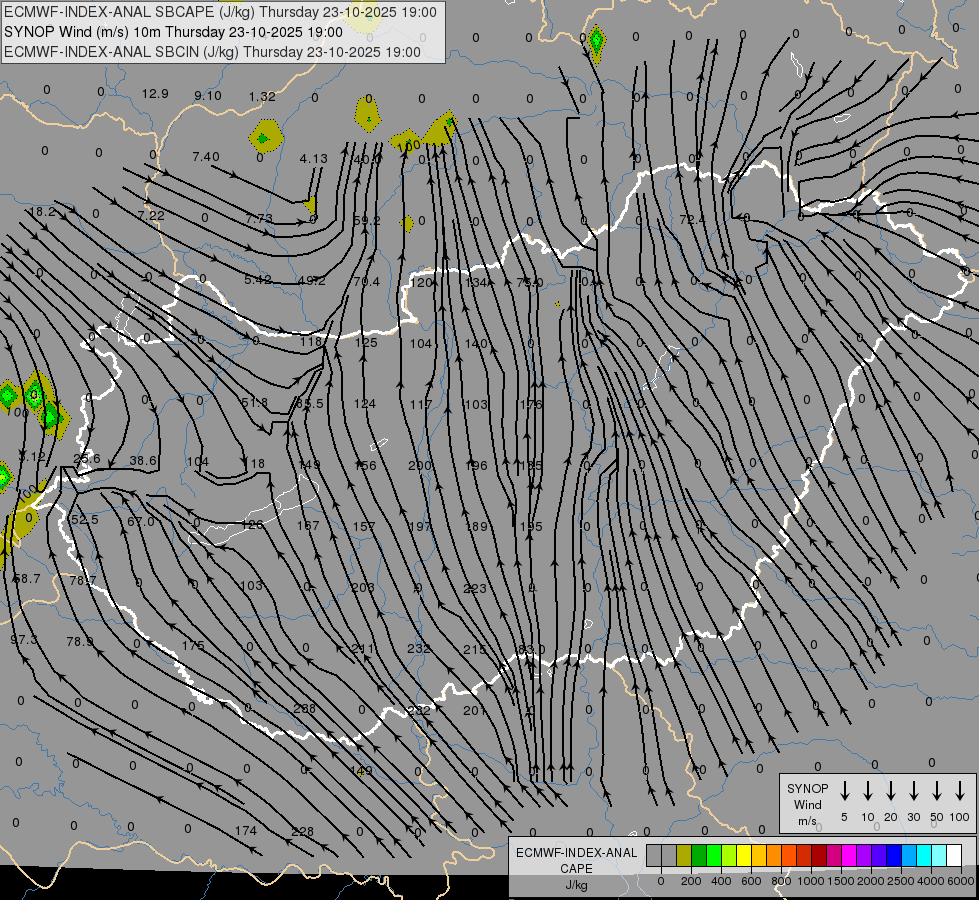Click the 215 value on the map
Screen dimensions: 979x900
(x=475, y=650)
